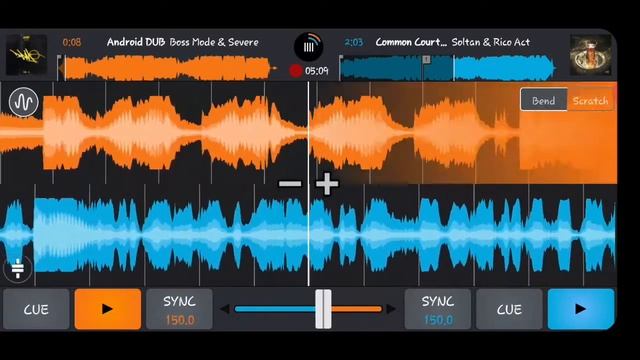Open the mixer EQ icon on blue deck
The height and width of the screenshot is (360, 640).
(18, 269)
